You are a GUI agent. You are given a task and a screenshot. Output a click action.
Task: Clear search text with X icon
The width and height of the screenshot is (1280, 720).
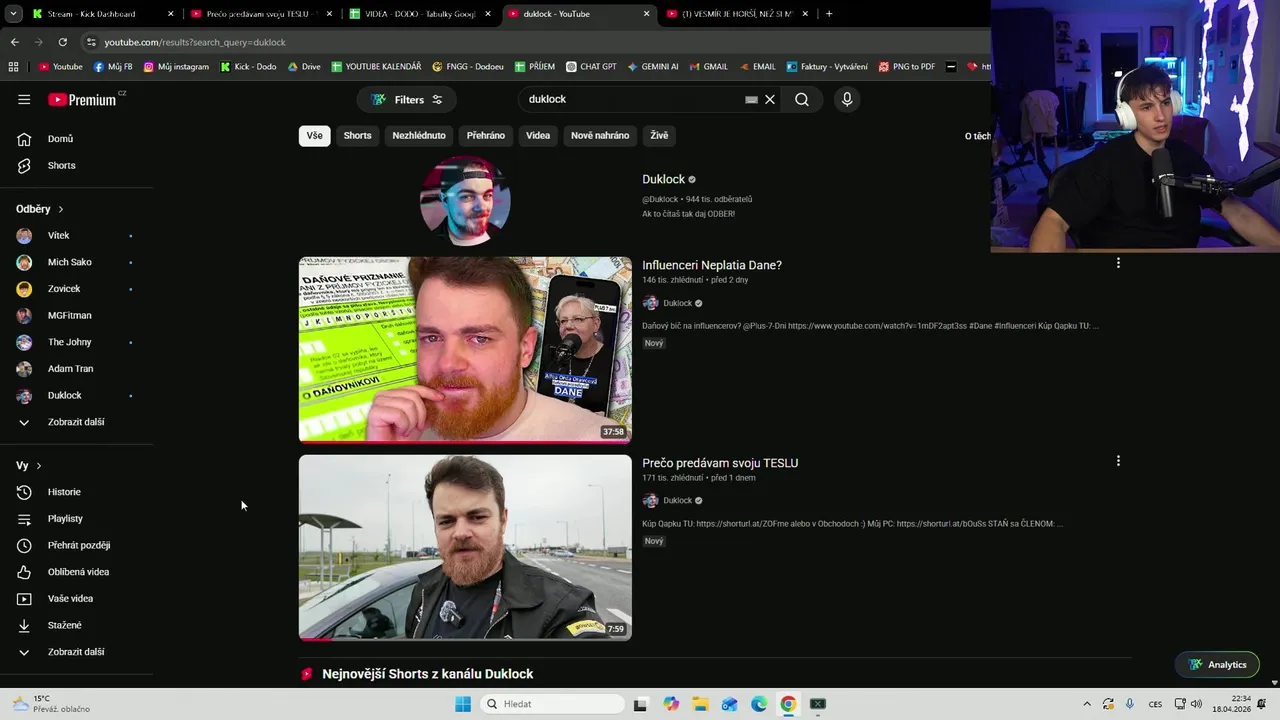click(x=770, y=99)
